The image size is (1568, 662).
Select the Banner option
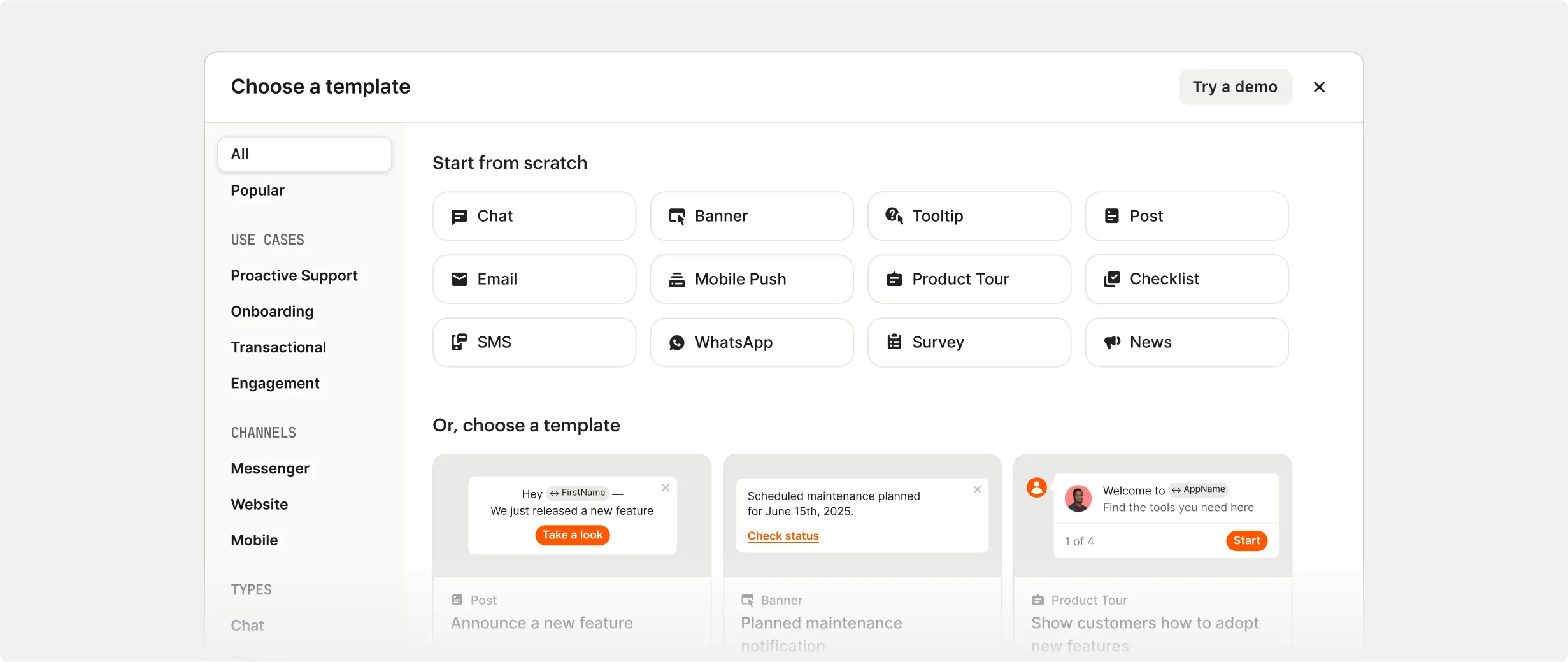[752, 216]
